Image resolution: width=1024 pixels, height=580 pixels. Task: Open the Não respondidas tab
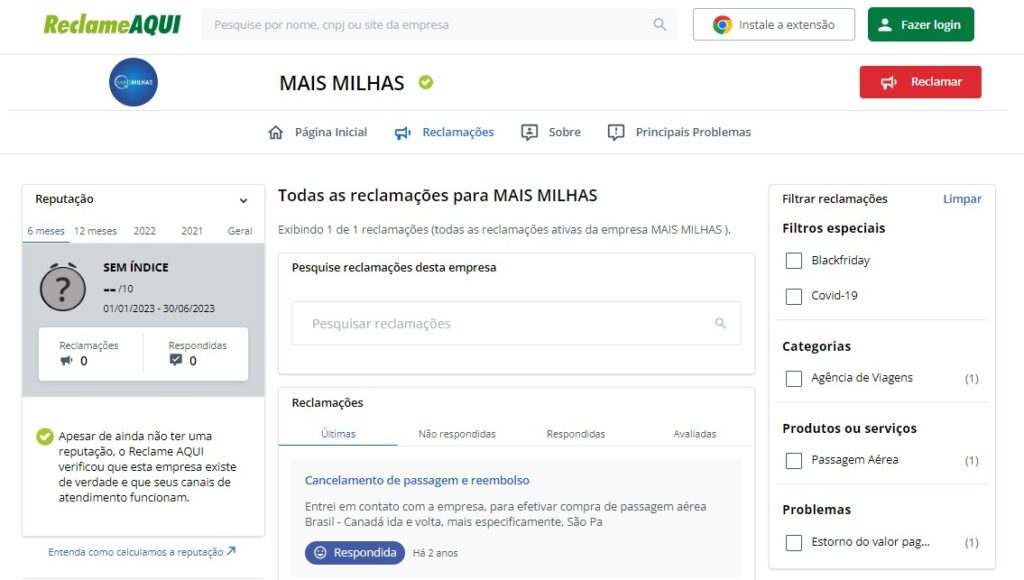point(456,434)
